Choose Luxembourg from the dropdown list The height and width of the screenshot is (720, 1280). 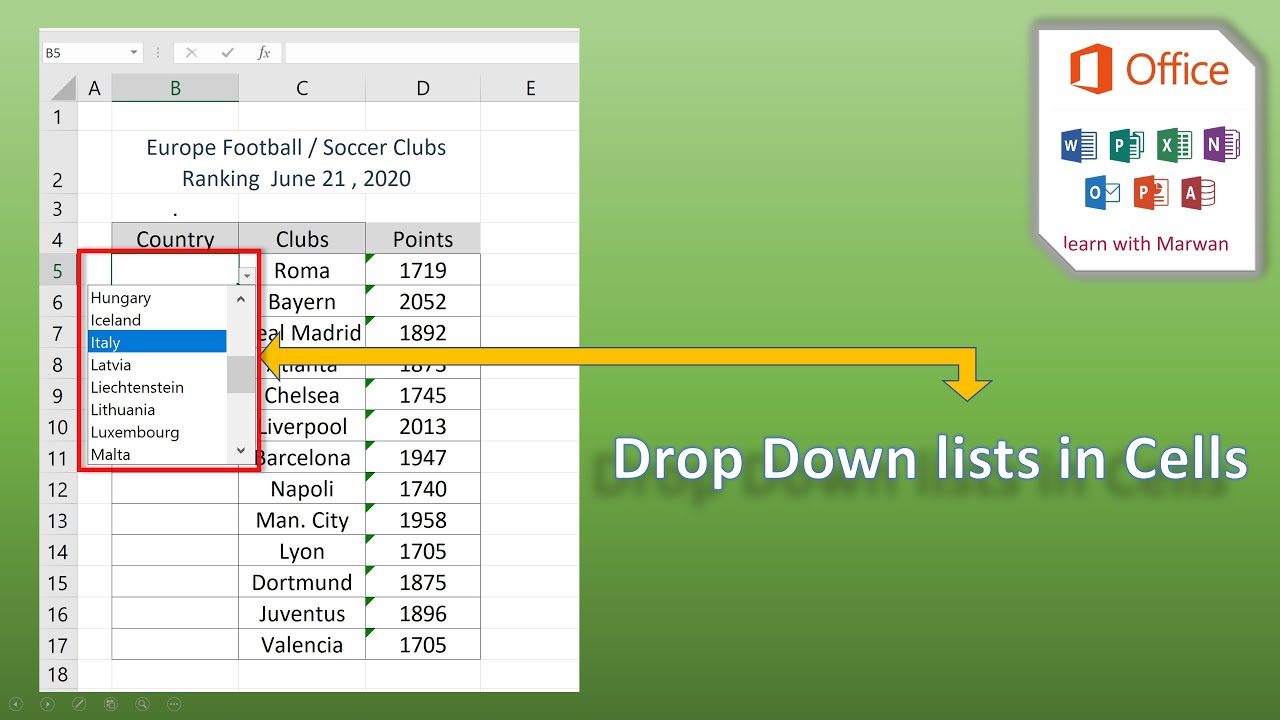[x=157, y=432]
